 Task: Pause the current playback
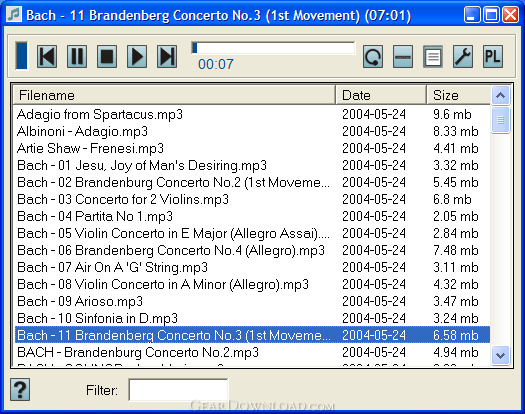(77, 57)
